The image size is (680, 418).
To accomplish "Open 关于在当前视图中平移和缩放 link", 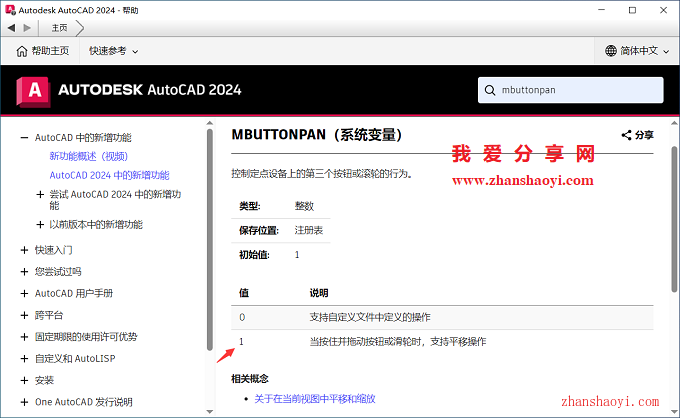I will click(x=314, y=399).
